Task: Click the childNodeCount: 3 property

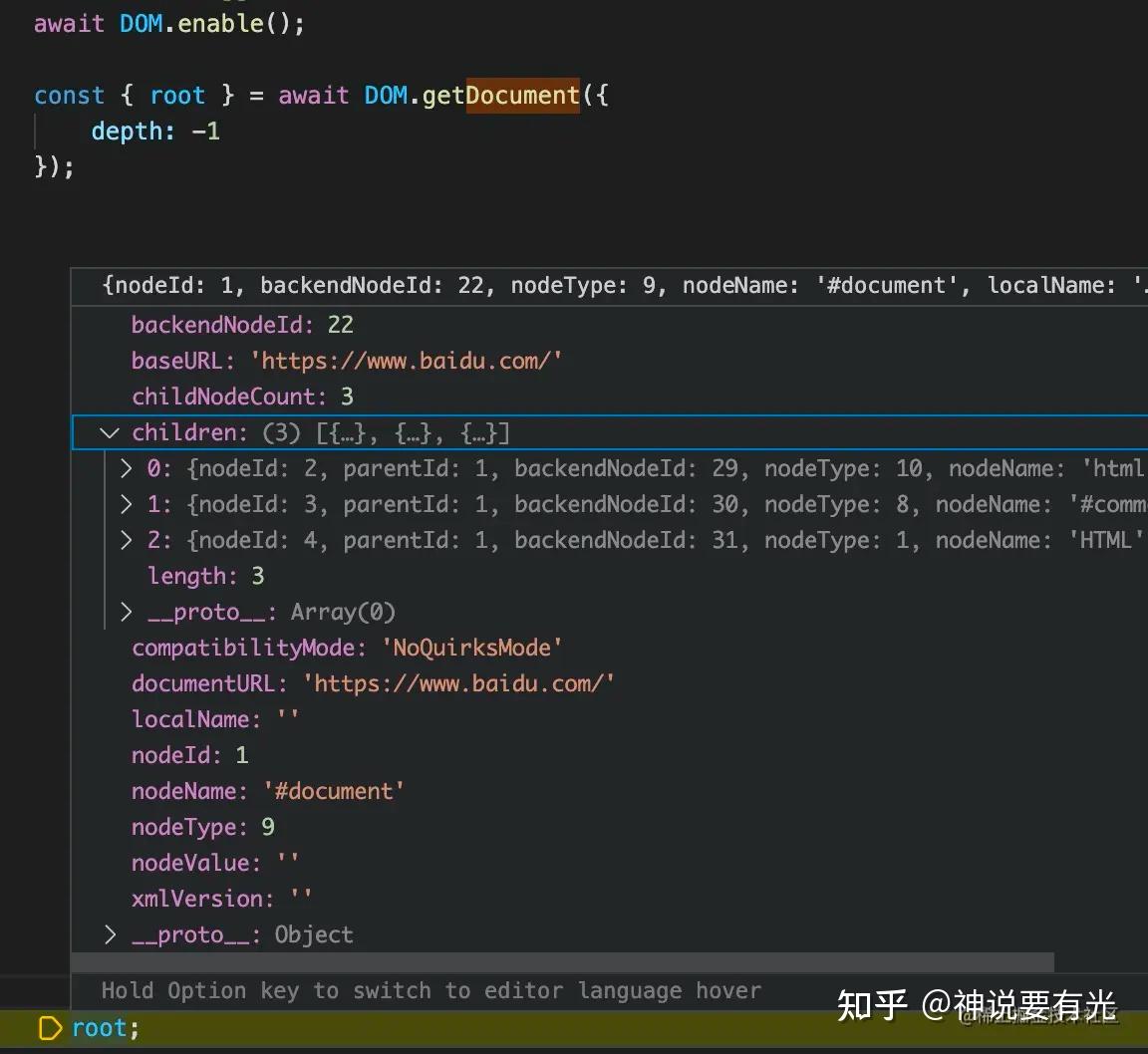Action: pos(242,395)
